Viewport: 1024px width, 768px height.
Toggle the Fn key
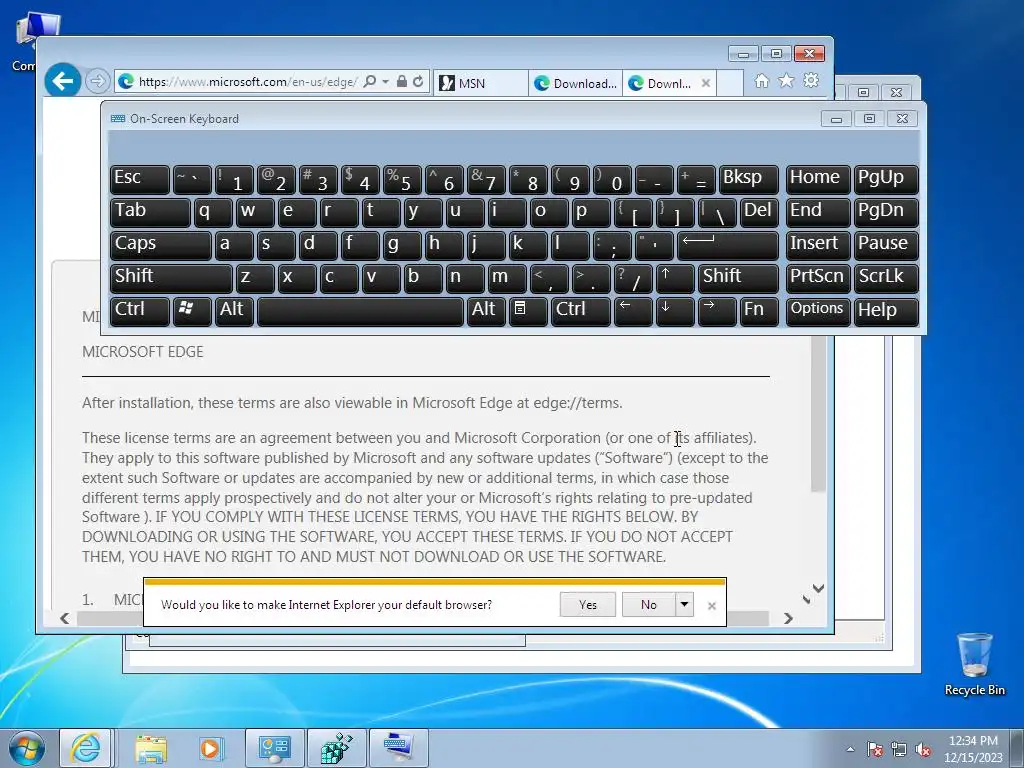click(x=759, y=311)
